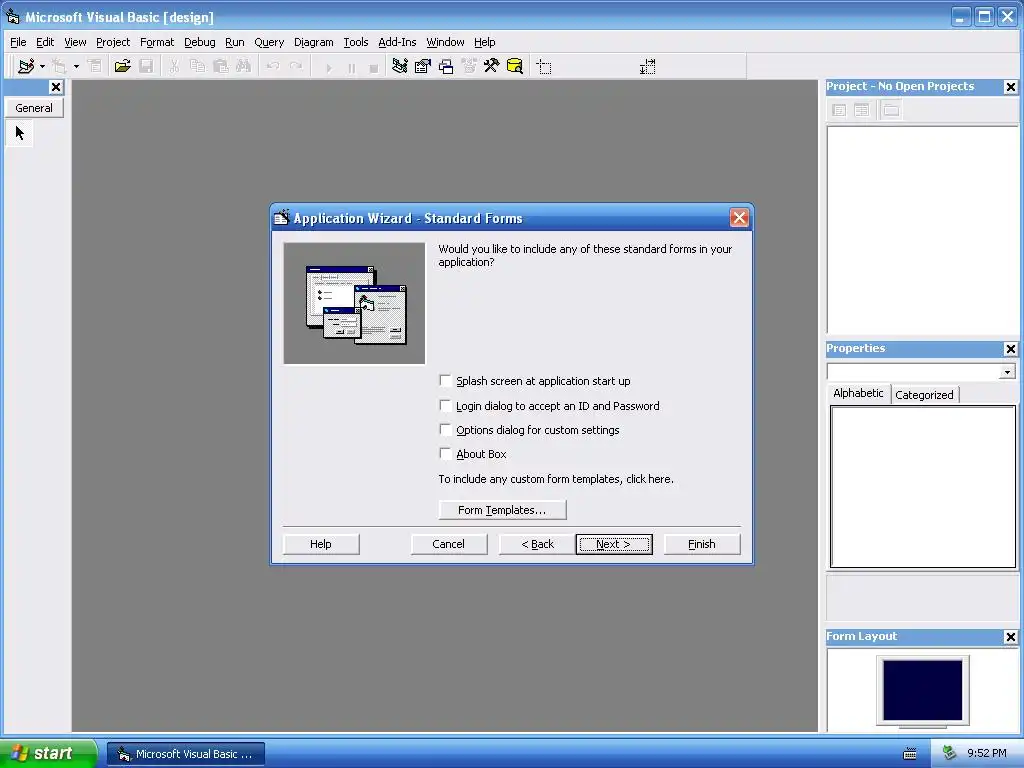Open Form Layout Window from the toolbar

(x=446, y=66)
